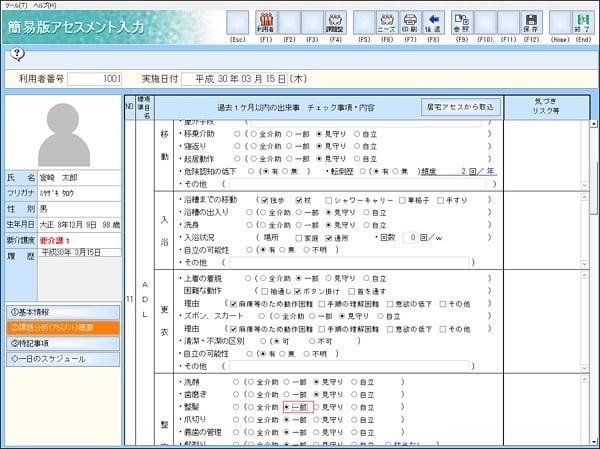
Task: Switch to ①基本情報 section
Action: click(x=63, y=312)
